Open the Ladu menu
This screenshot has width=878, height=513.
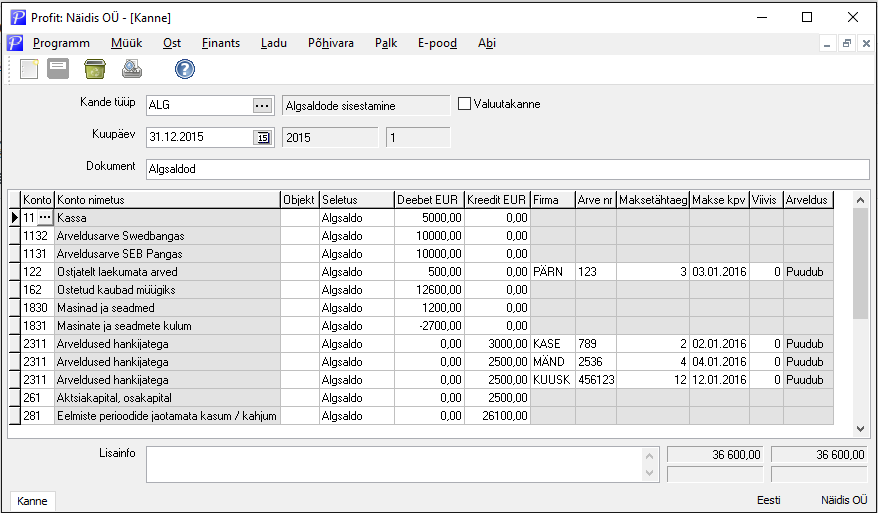[274, 43]
